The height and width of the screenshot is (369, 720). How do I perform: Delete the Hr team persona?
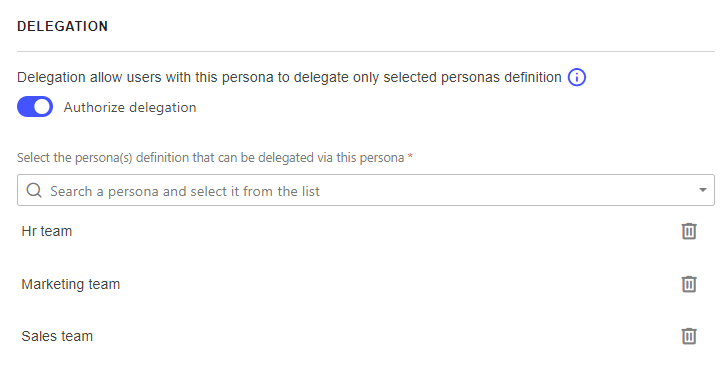(689, 231)
